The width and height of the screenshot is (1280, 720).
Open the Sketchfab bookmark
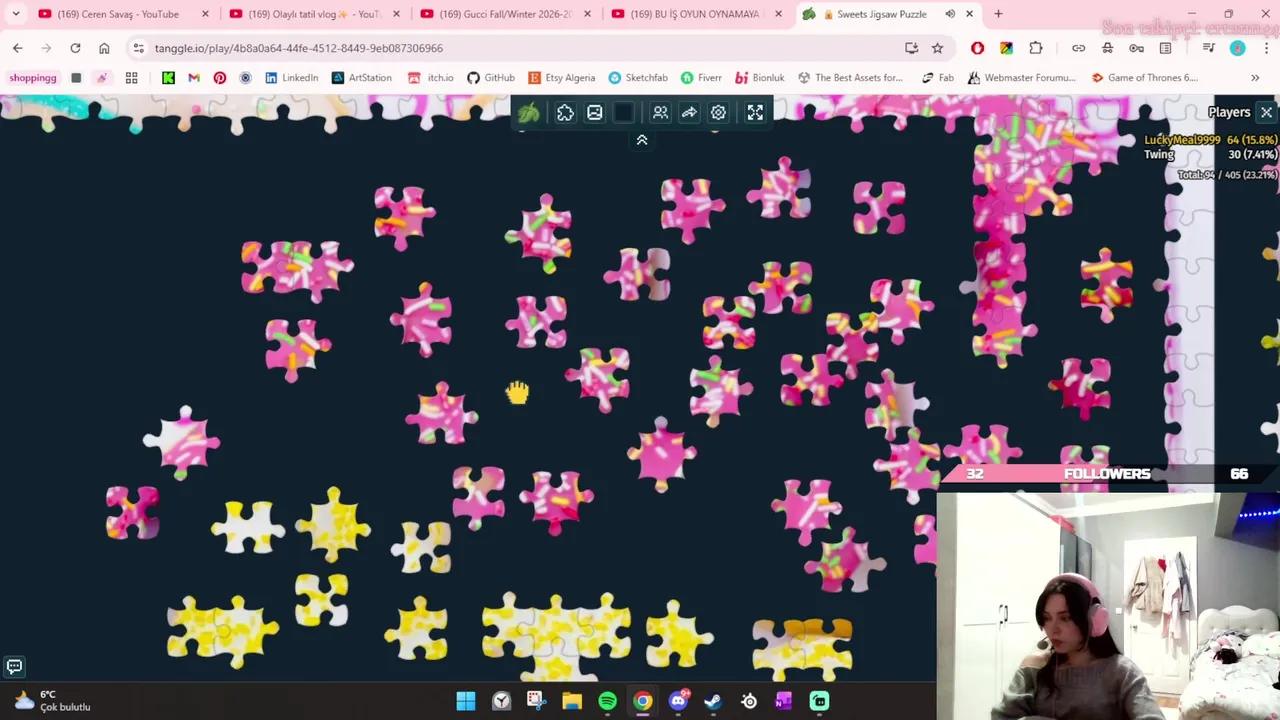(x=638, y=78)
